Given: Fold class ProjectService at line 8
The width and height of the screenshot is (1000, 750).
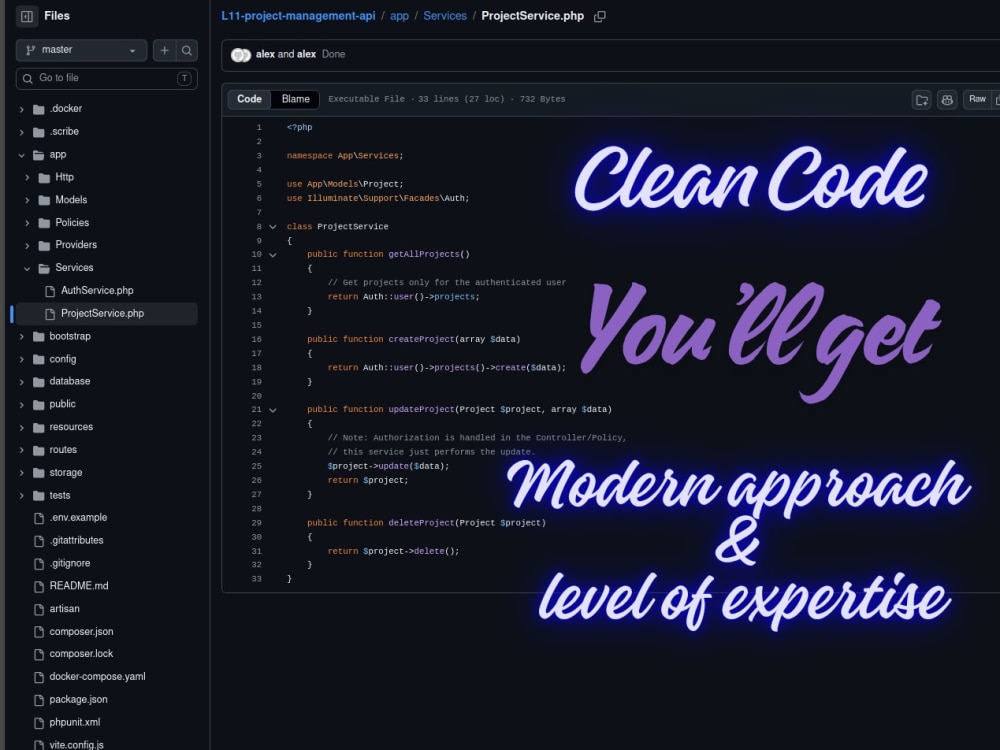Looking at the screenshot, I should tap(273, 227).
